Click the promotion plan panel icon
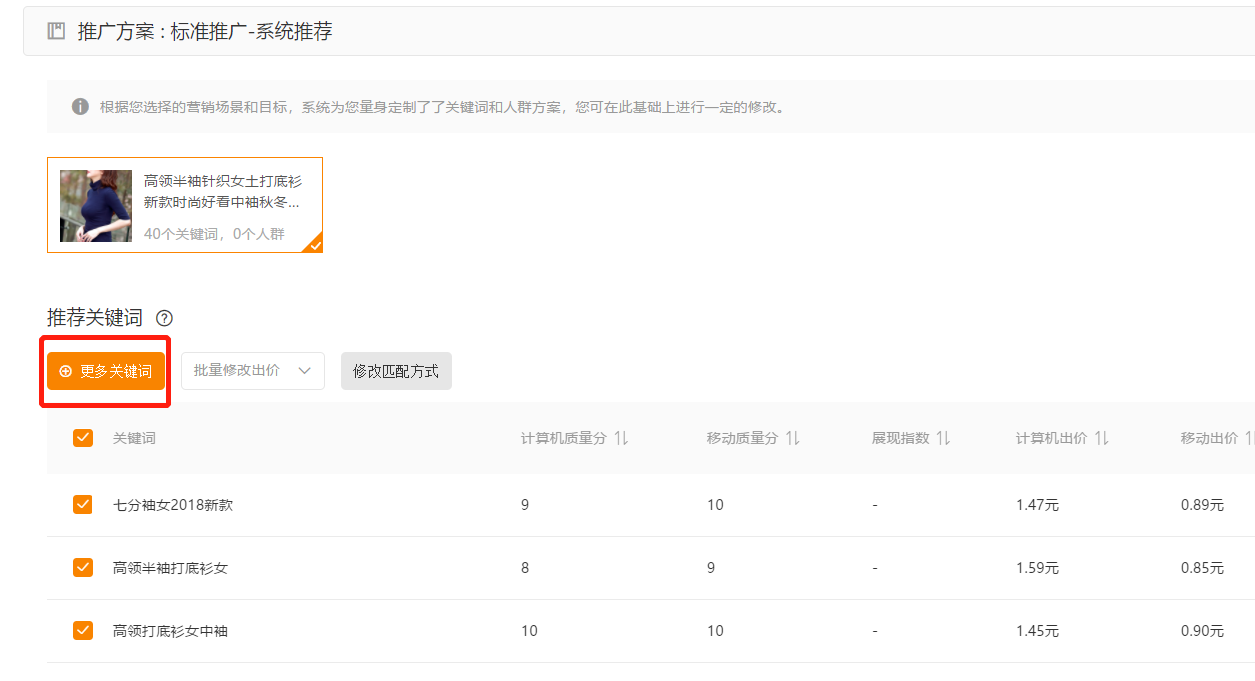This screenshot has height=681, width=1255. point(57,31)
